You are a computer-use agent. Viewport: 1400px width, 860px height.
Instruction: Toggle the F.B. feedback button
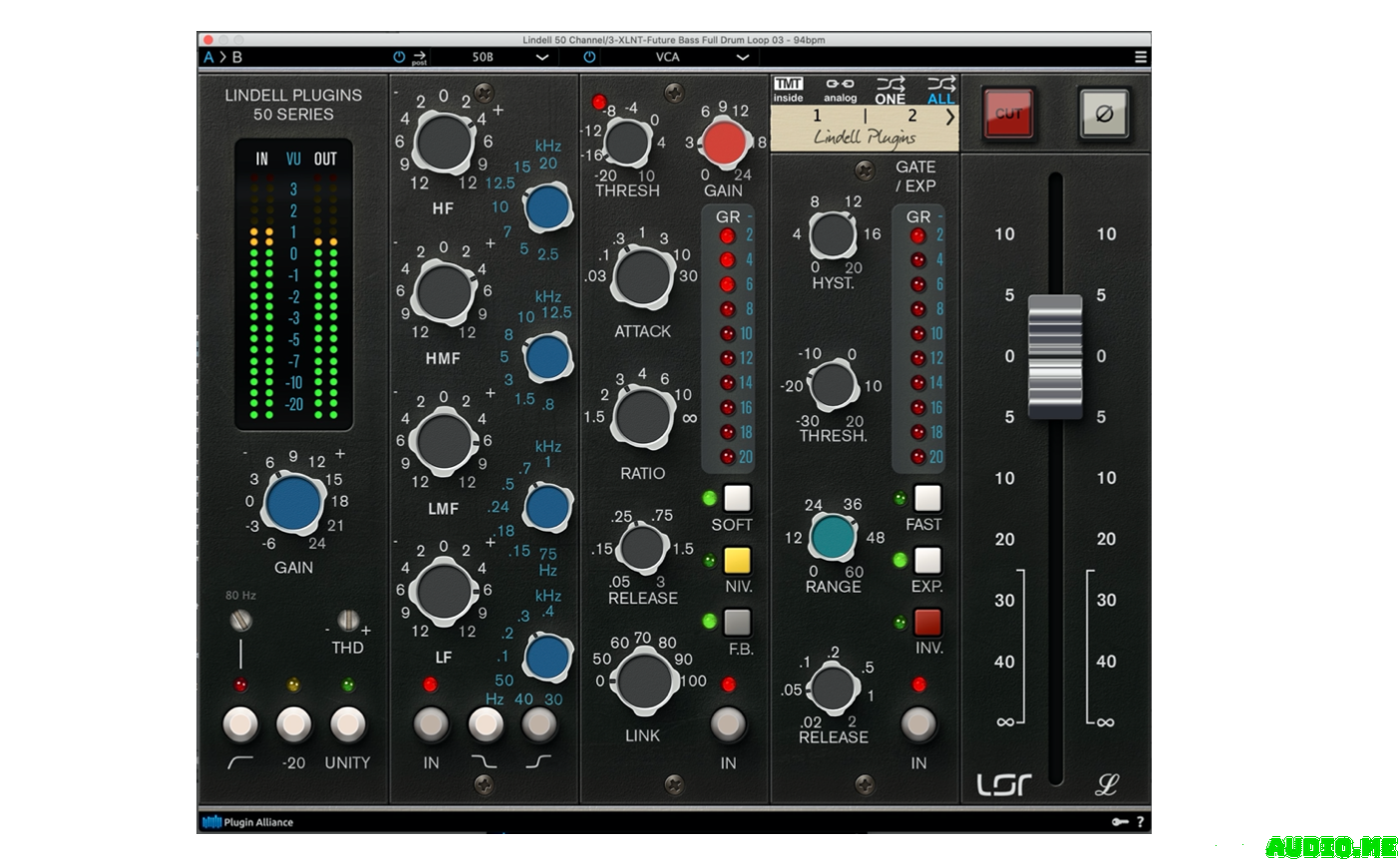click(737, 622)
